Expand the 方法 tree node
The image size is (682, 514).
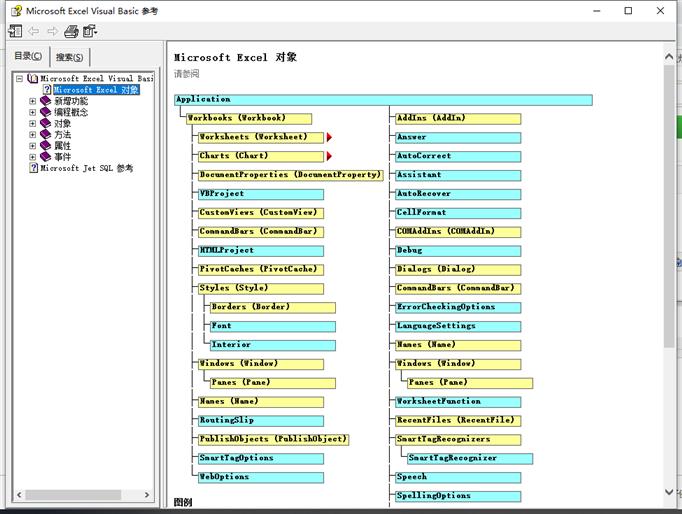tap(33, 134)
